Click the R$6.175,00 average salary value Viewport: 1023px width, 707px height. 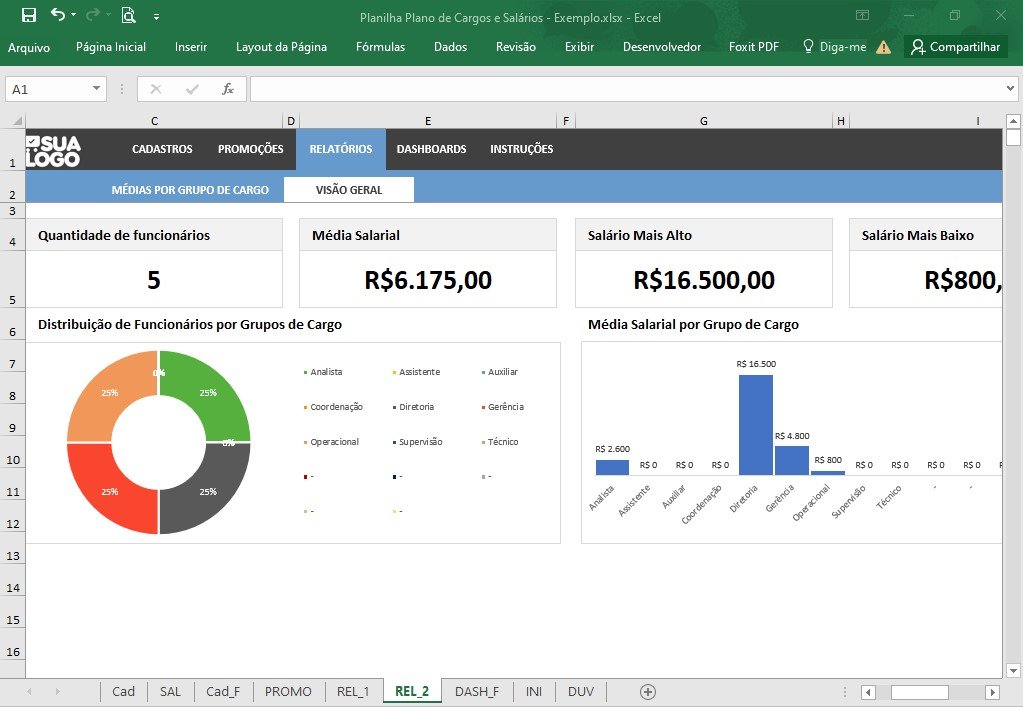tap(428, 280)
